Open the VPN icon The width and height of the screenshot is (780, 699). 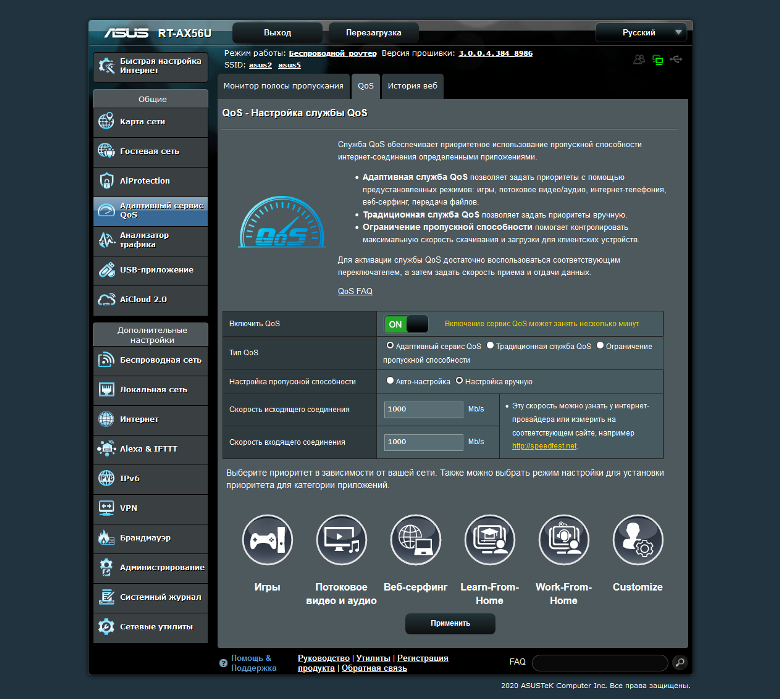pos(106,507)
